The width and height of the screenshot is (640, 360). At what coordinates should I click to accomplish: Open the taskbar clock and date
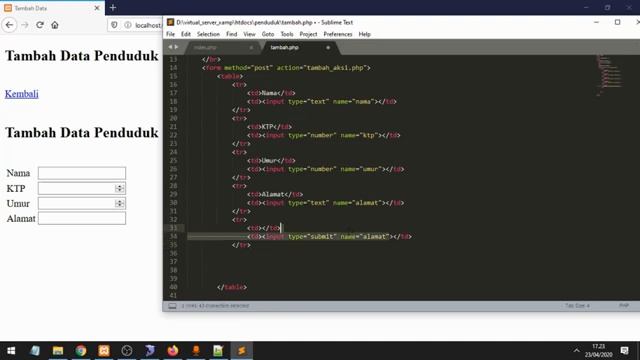(598, 351)
